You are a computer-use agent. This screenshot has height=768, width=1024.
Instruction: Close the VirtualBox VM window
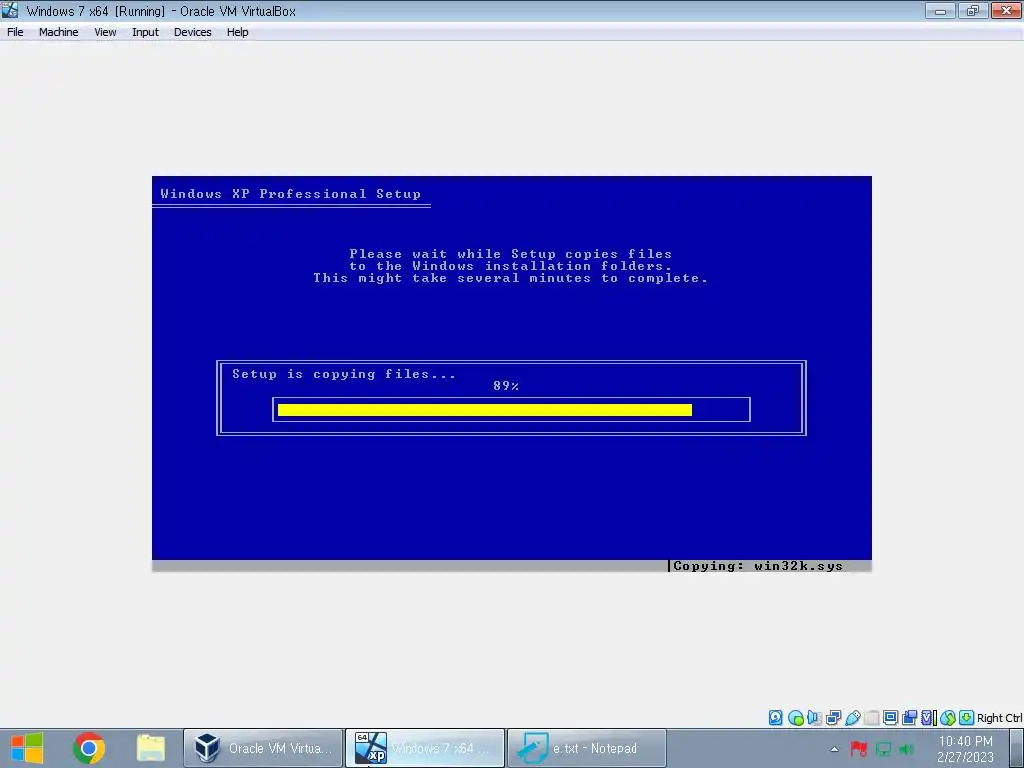(1006, 10)
